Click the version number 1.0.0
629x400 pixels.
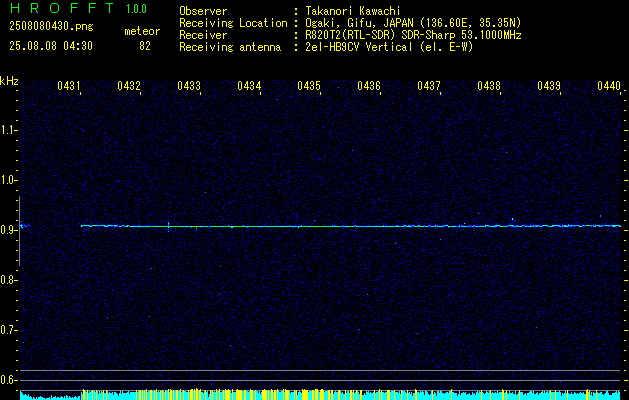tap(136, 9)
